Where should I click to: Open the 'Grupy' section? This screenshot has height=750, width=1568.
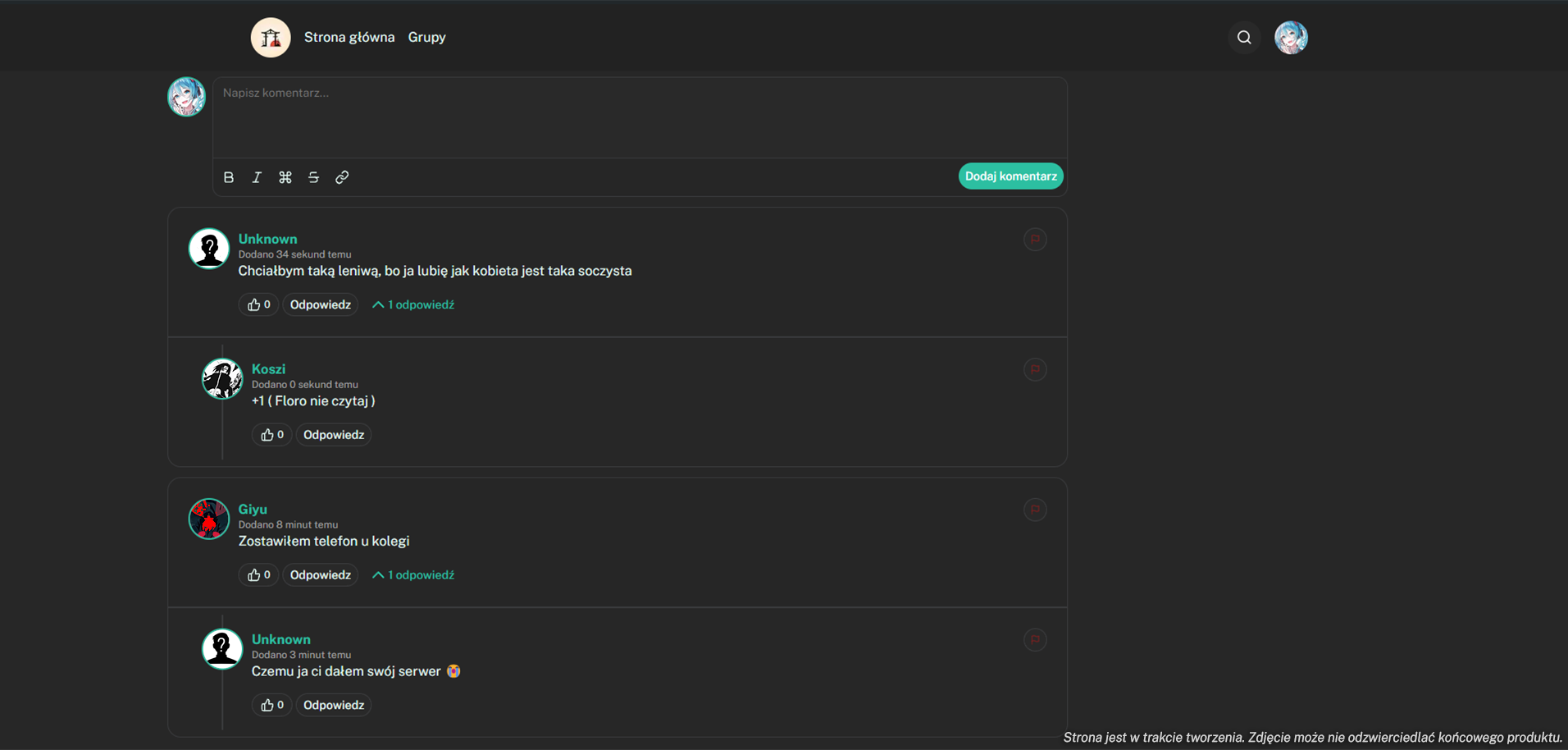426,37
